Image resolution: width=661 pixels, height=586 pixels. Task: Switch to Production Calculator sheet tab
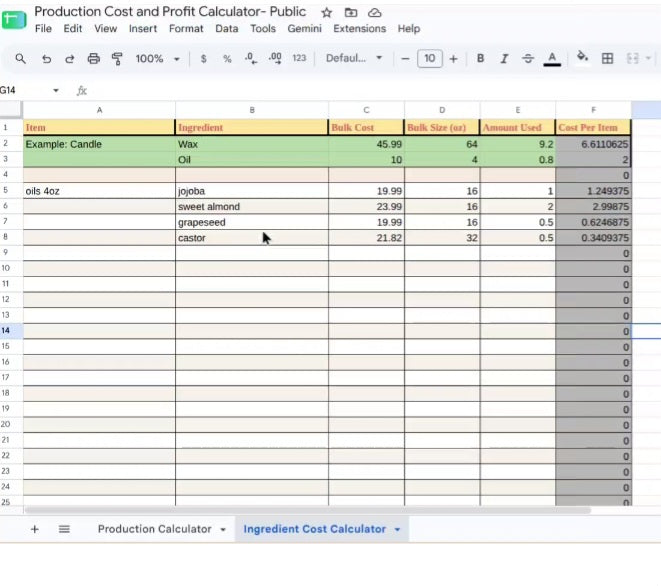(154, 529)
